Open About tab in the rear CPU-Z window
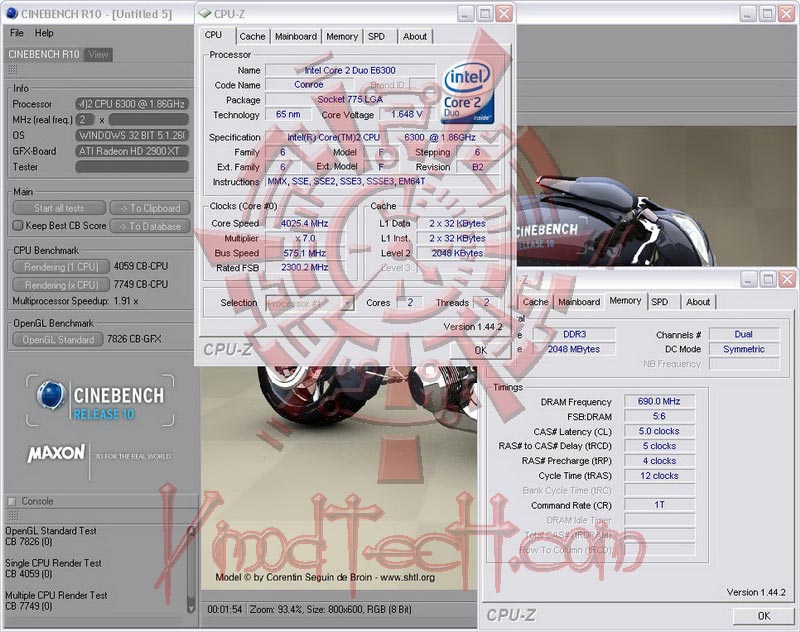 click(698, 302)
